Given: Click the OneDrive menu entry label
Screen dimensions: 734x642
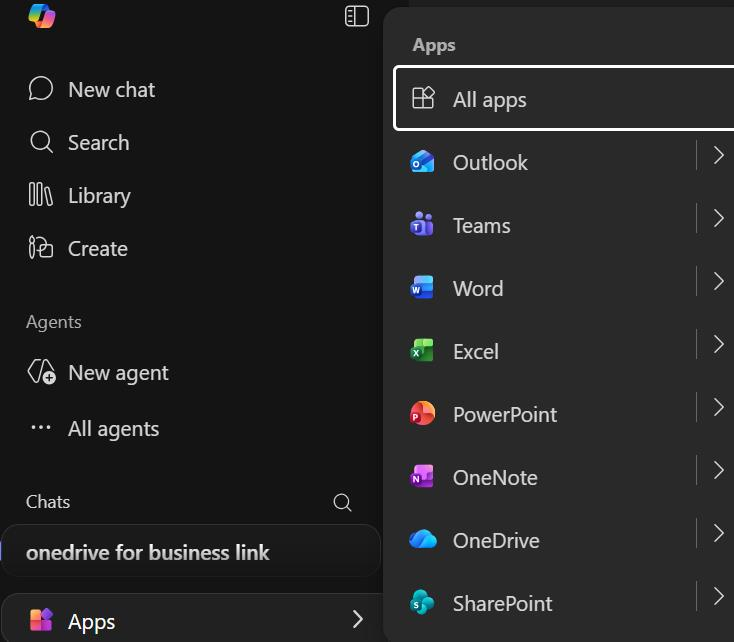Looking at the screenshot, I should (x=496, y=540).
